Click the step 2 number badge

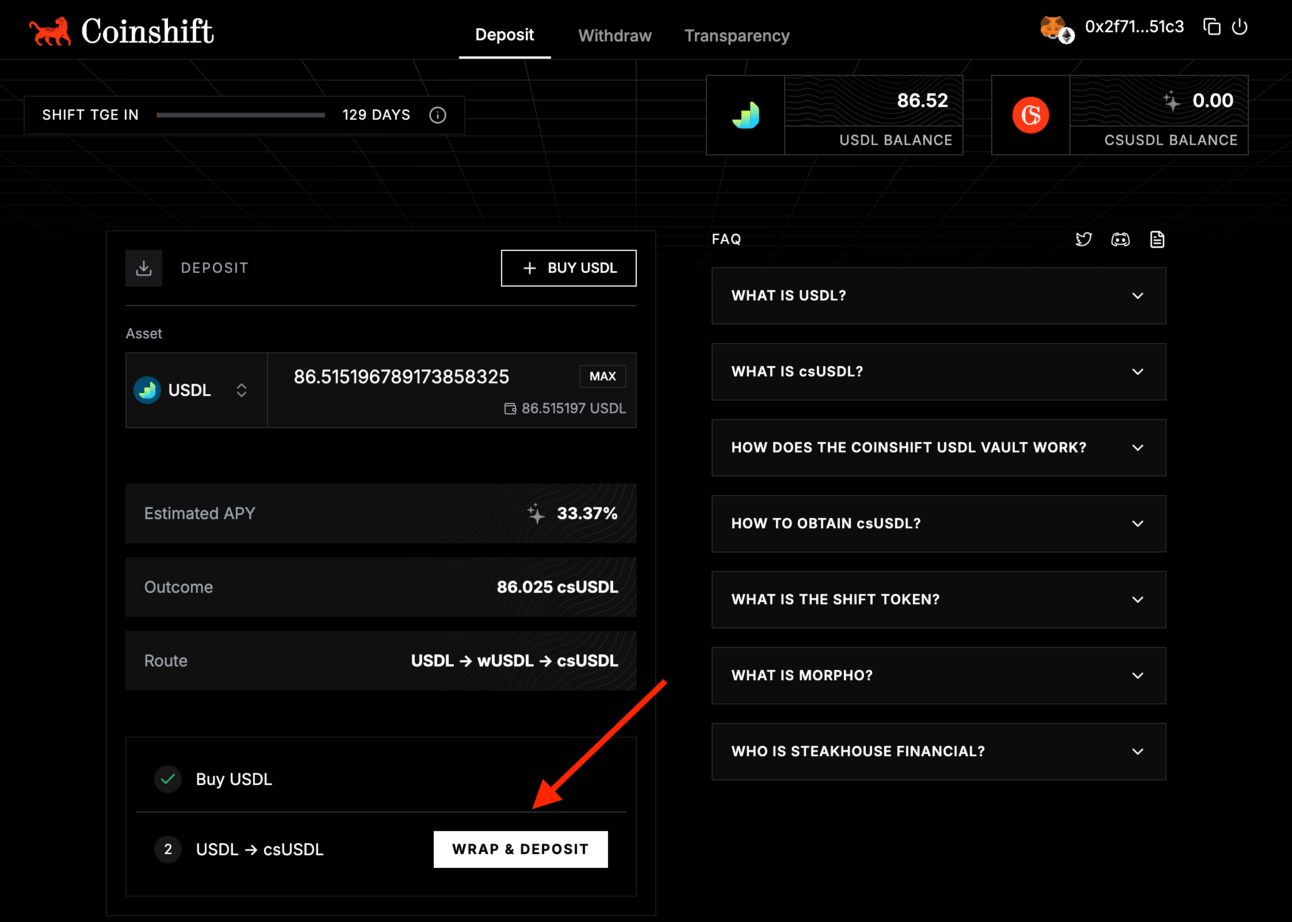pyautogui.click(x=168, y=849)
